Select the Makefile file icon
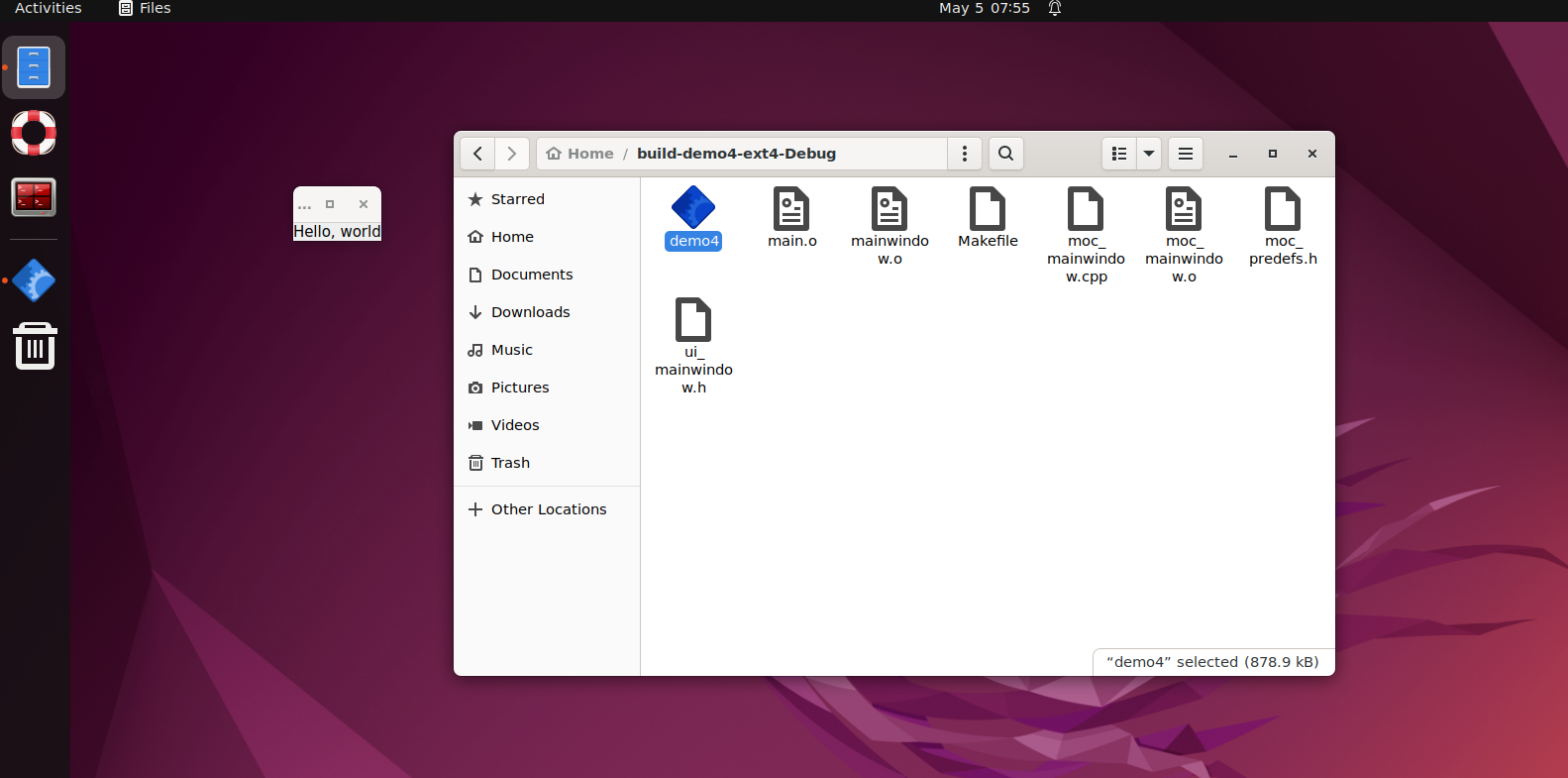The width and height of the screenshot is (1568, 778). tap(987, 209)
